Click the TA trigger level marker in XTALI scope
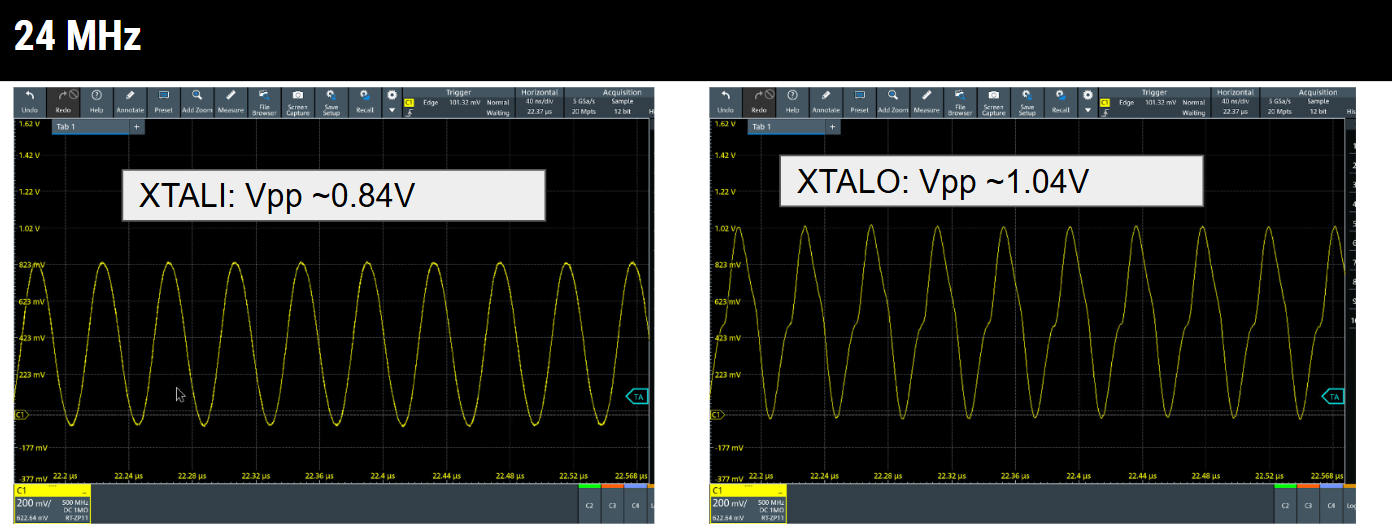1392x532 pixels. [x=637, y=397]
